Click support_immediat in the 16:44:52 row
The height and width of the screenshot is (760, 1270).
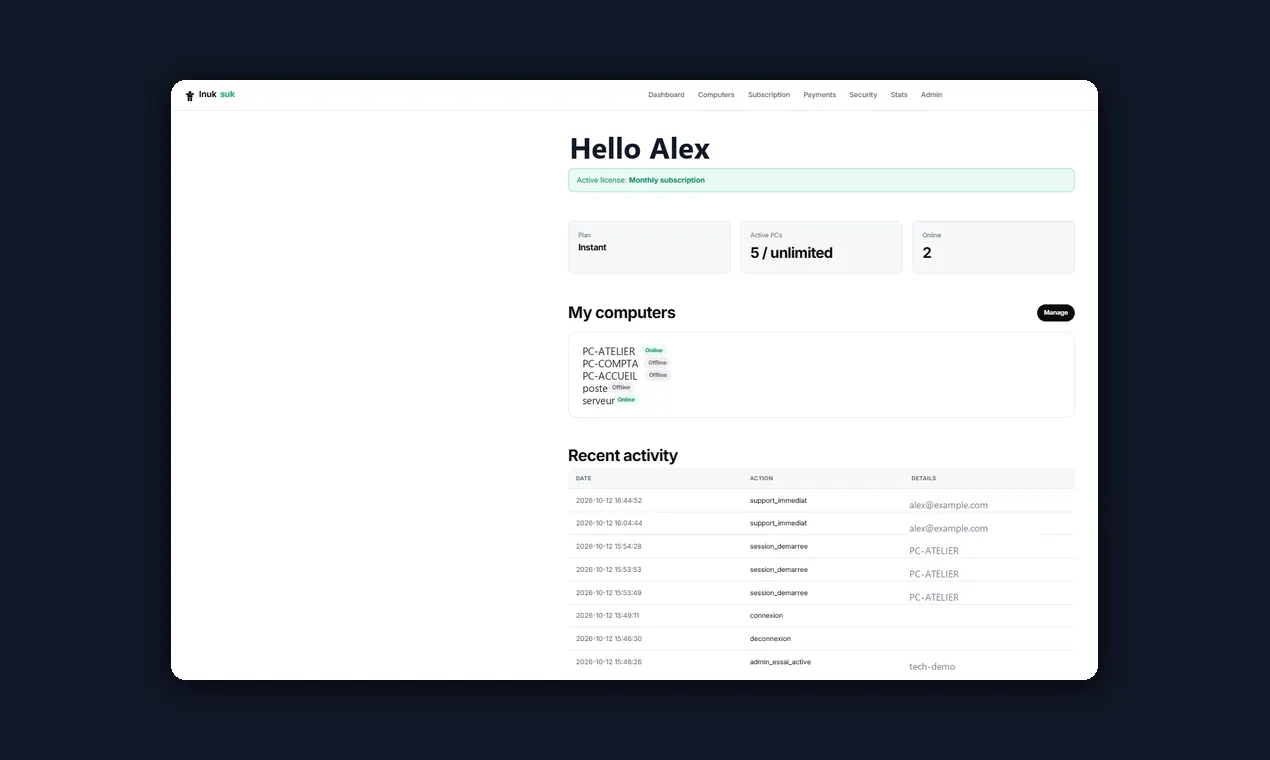[x=778, y=500]
